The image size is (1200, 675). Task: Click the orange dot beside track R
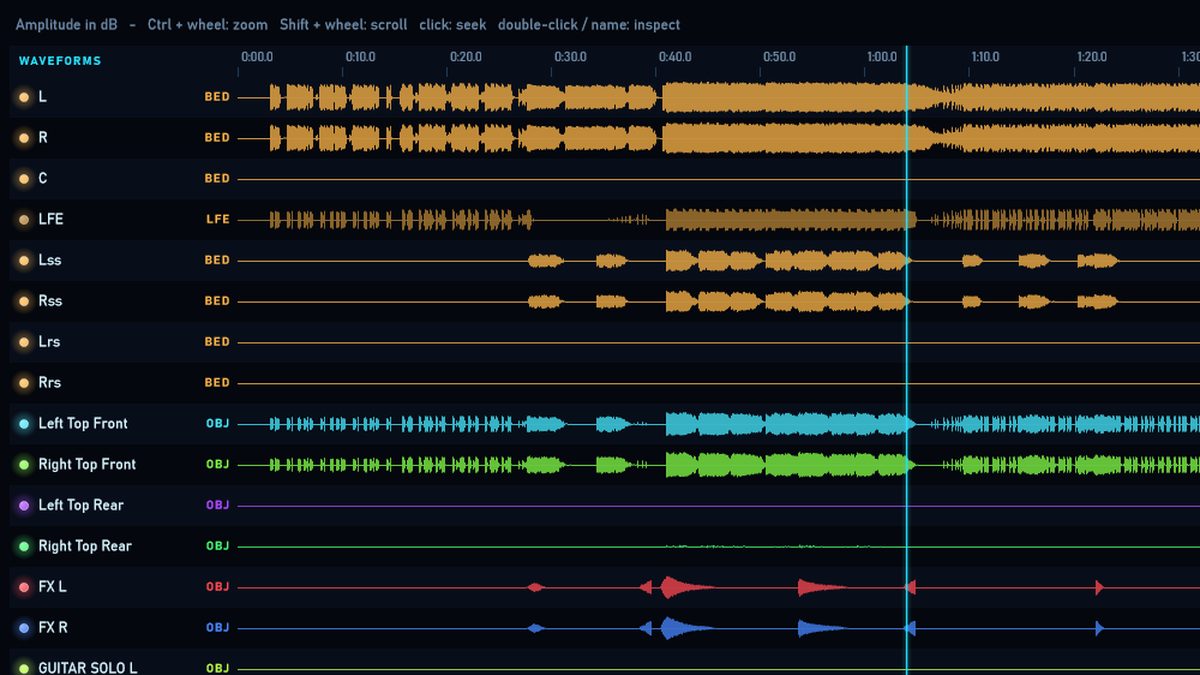point(24,138)
